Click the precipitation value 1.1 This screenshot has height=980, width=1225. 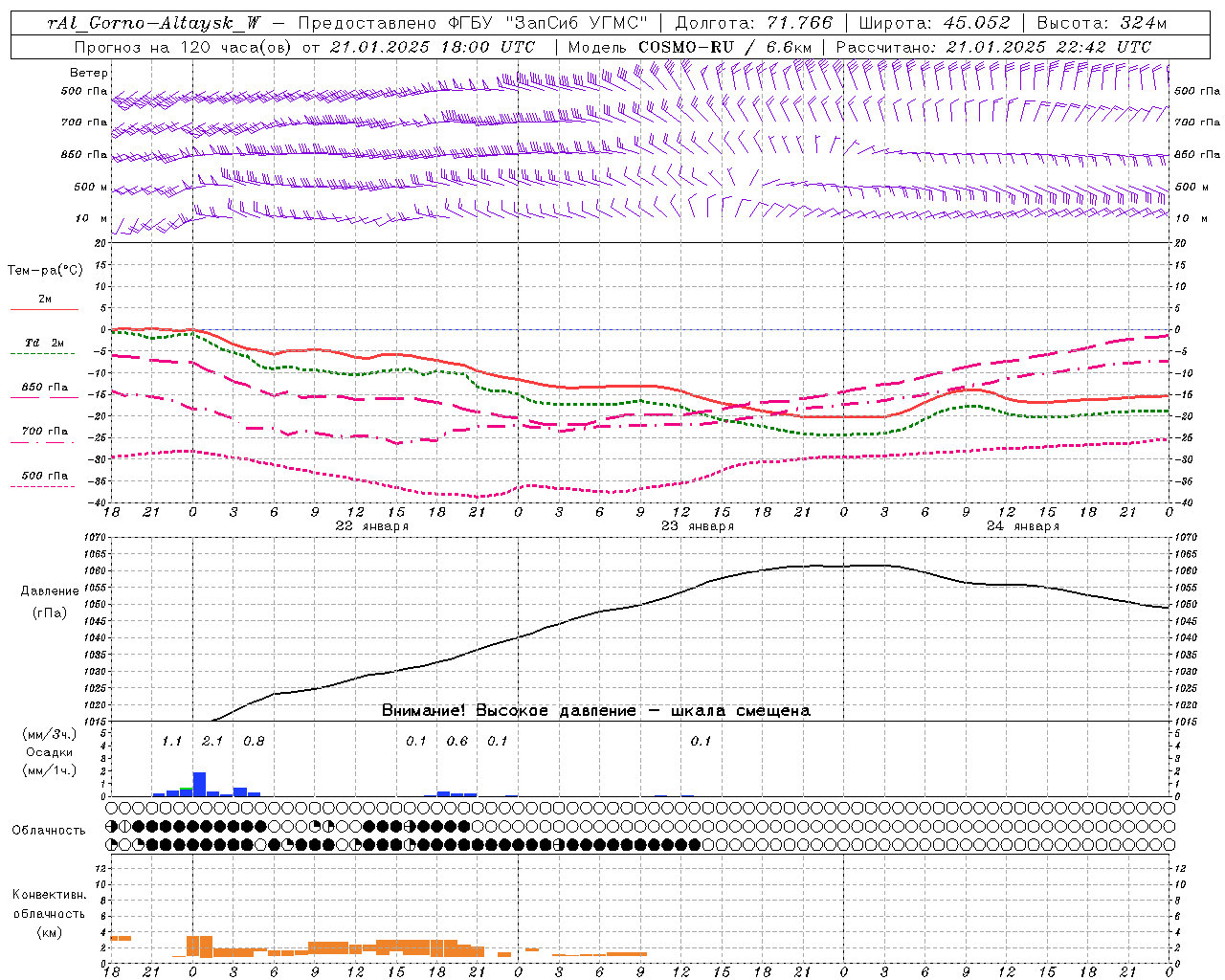click(171, 741)
